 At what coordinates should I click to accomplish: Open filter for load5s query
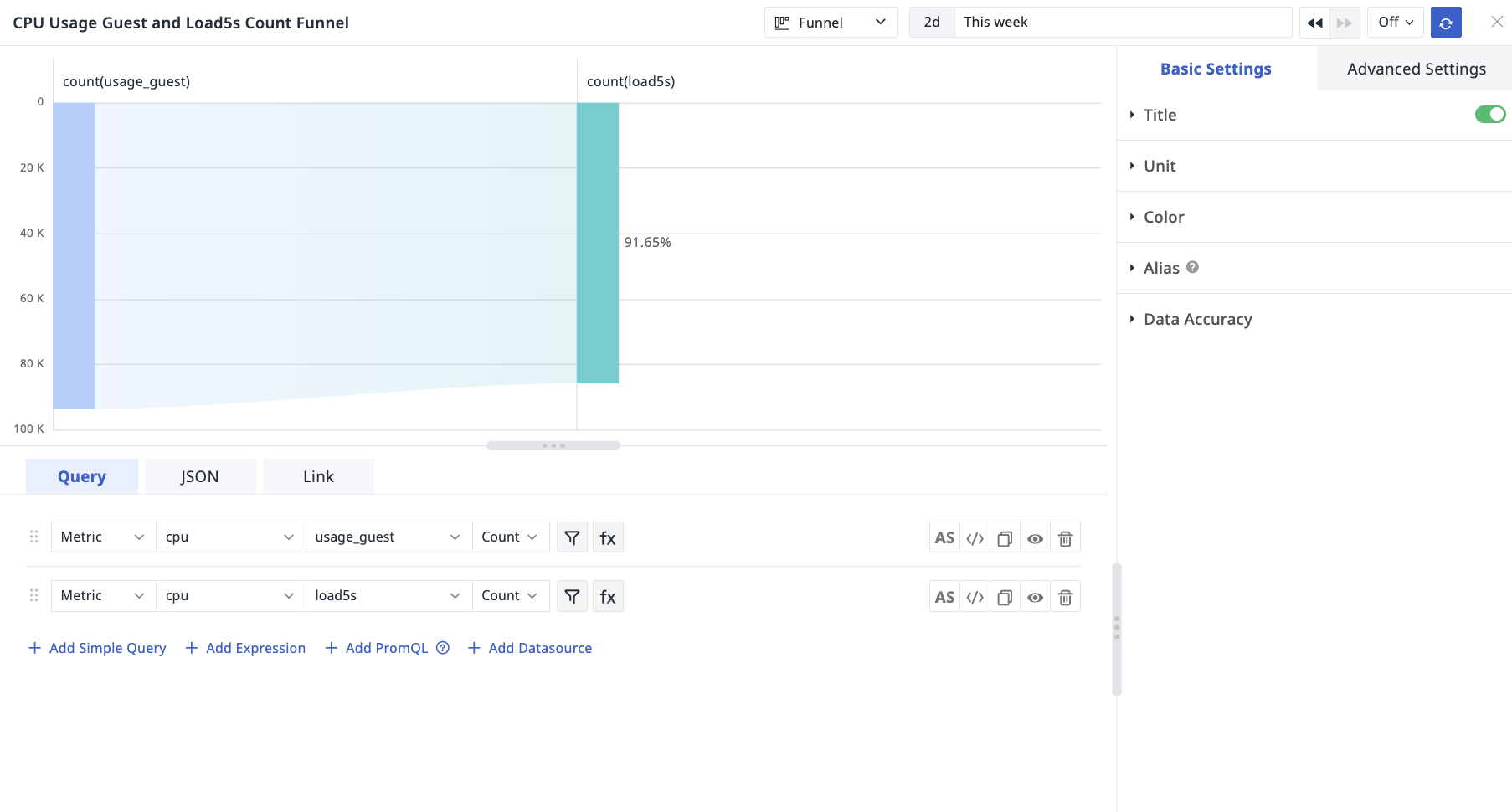[572, 596]
